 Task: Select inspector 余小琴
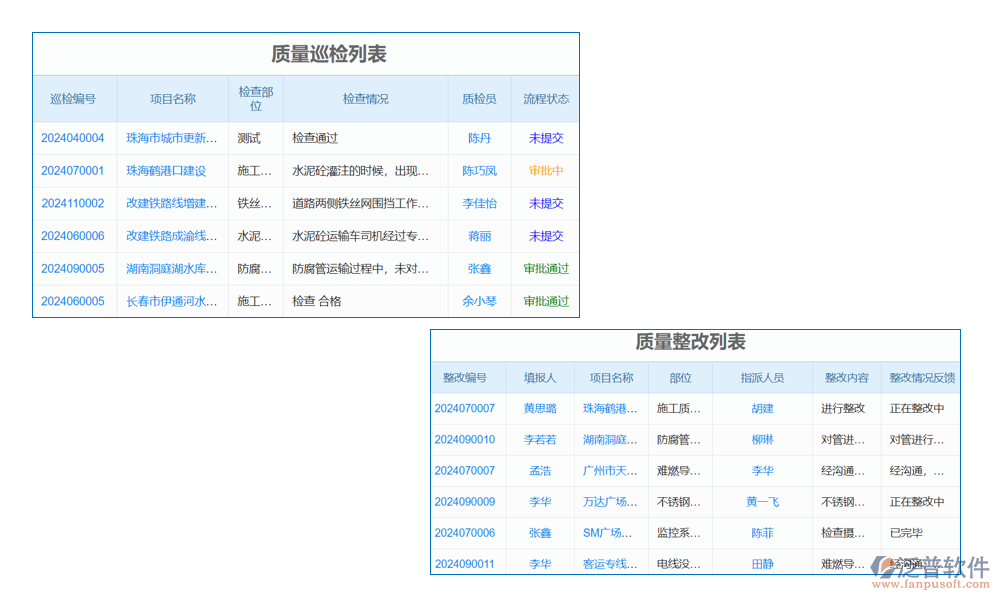tap(479, 301)
